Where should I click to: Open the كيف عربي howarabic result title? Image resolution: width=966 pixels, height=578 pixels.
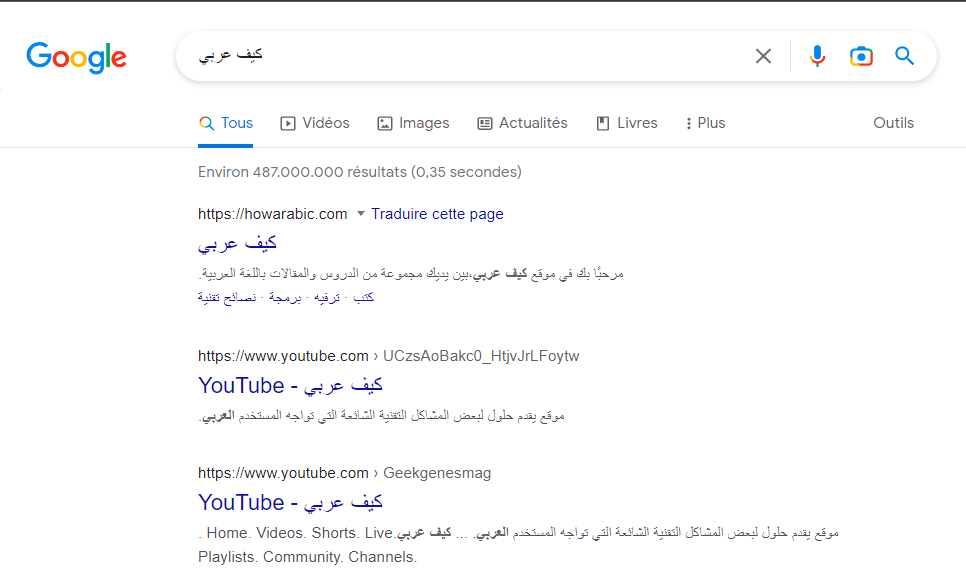(237, 244)
